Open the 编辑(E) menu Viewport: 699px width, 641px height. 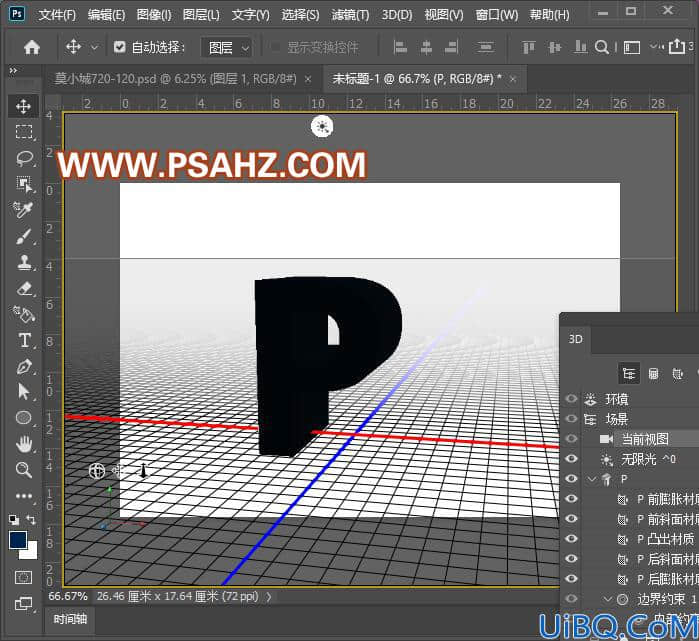[x=106, y=15]
